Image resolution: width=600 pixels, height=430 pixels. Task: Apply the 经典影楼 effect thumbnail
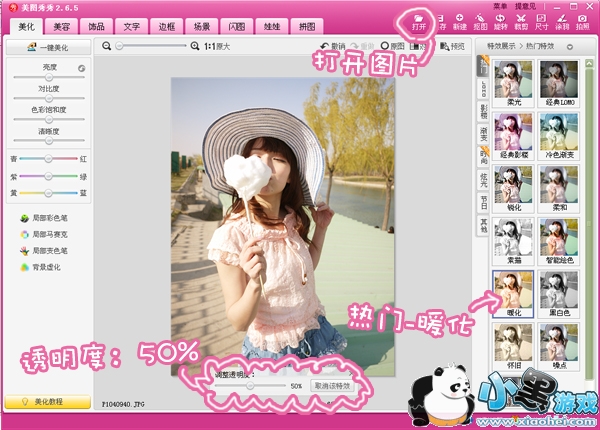tap(513, 136)
